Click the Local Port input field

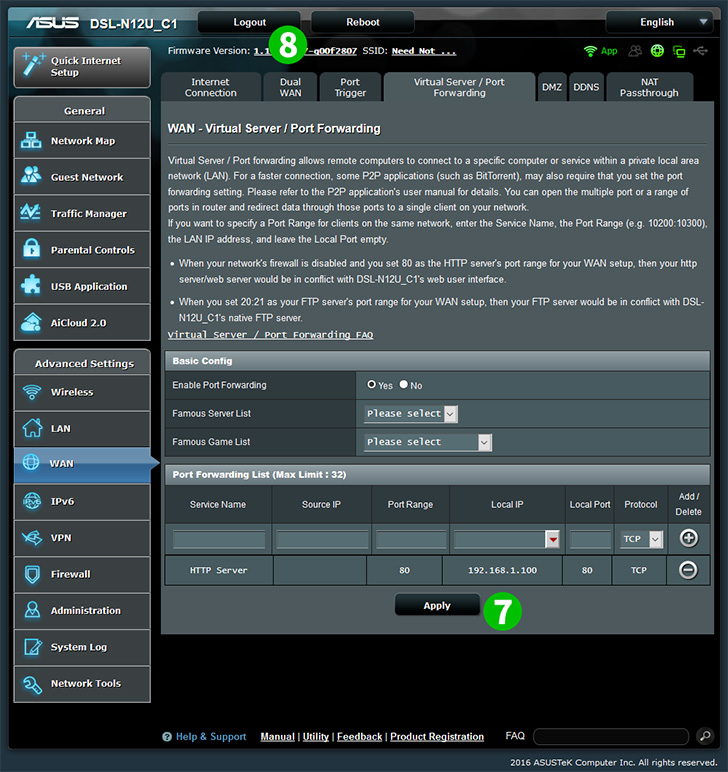tap(590, 539)
